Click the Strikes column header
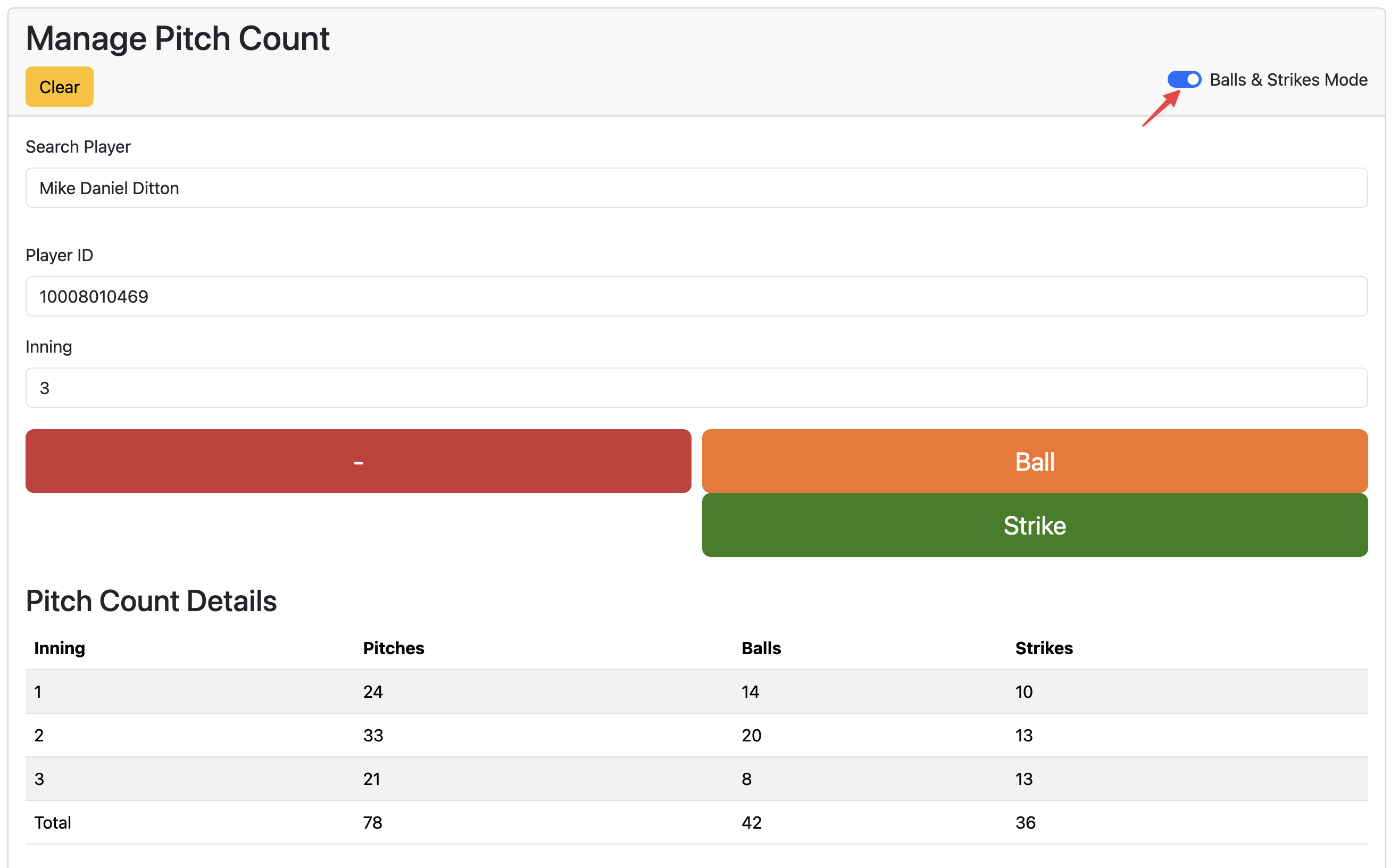Screen dimensions: 1399x868 [x=1043, y=648]
